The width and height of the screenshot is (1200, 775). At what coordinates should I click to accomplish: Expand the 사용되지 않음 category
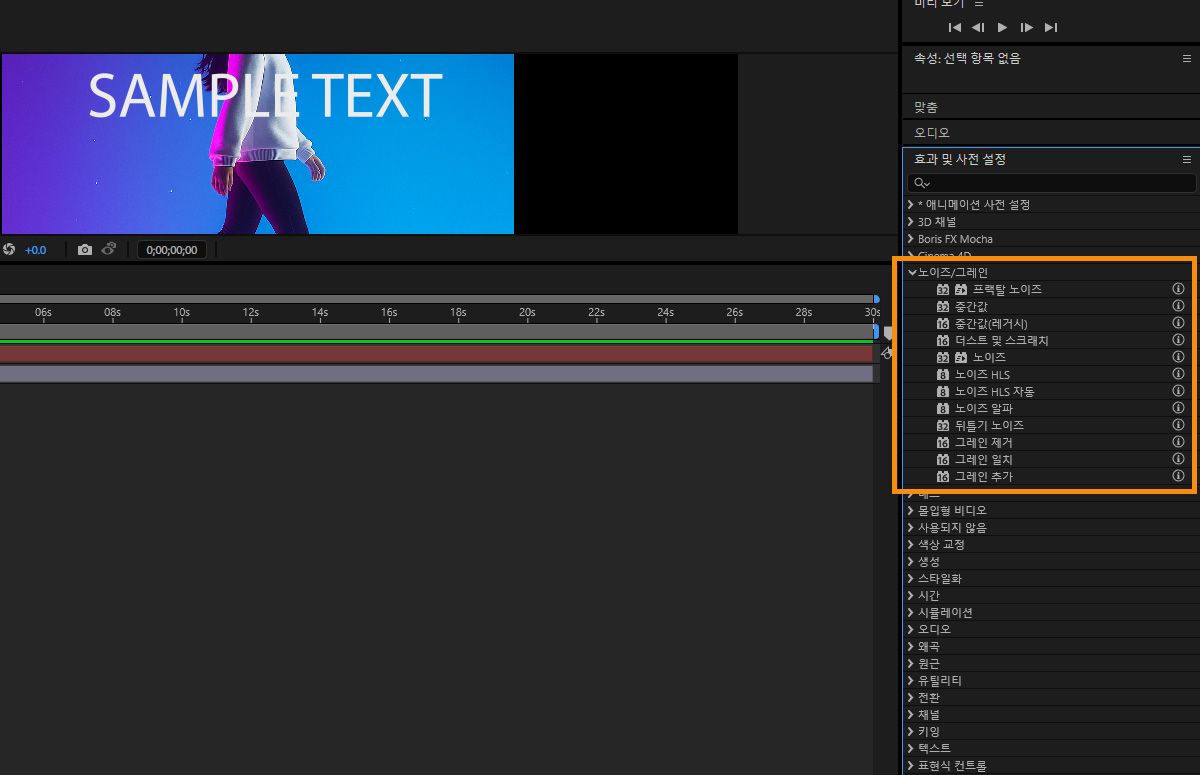click(x=911, y=527)
